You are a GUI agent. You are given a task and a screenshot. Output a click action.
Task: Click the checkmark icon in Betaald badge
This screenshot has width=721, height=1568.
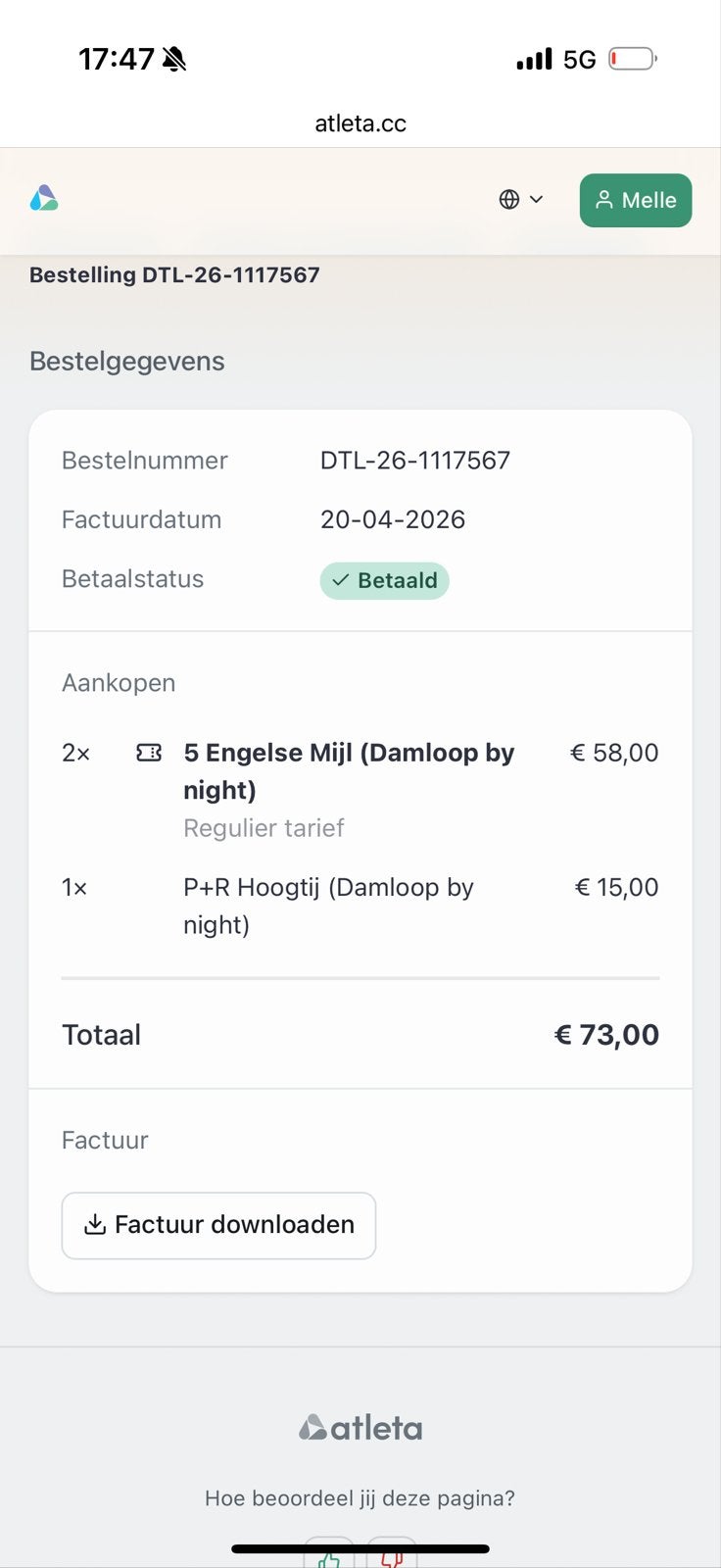pos(340,580)
